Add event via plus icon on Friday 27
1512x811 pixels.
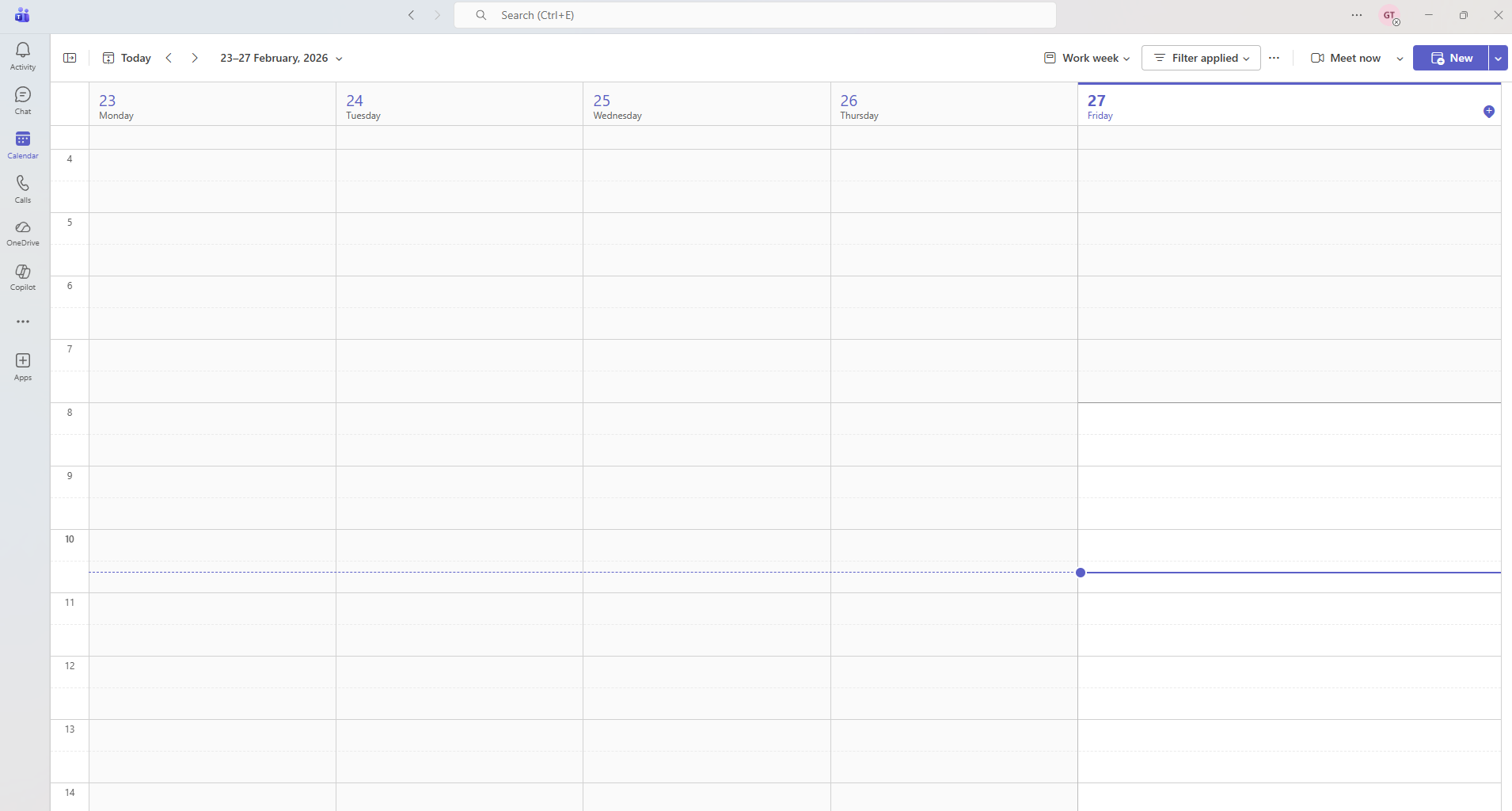coord(1489,112)
